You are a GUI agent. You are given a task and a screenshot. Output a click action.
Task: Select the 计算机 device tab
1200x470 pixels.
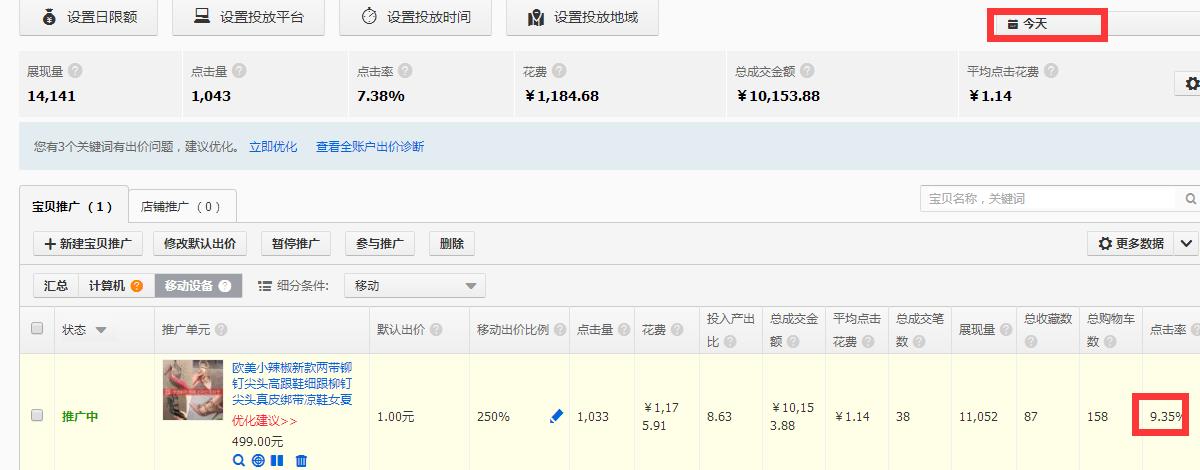tap(115, 286)
